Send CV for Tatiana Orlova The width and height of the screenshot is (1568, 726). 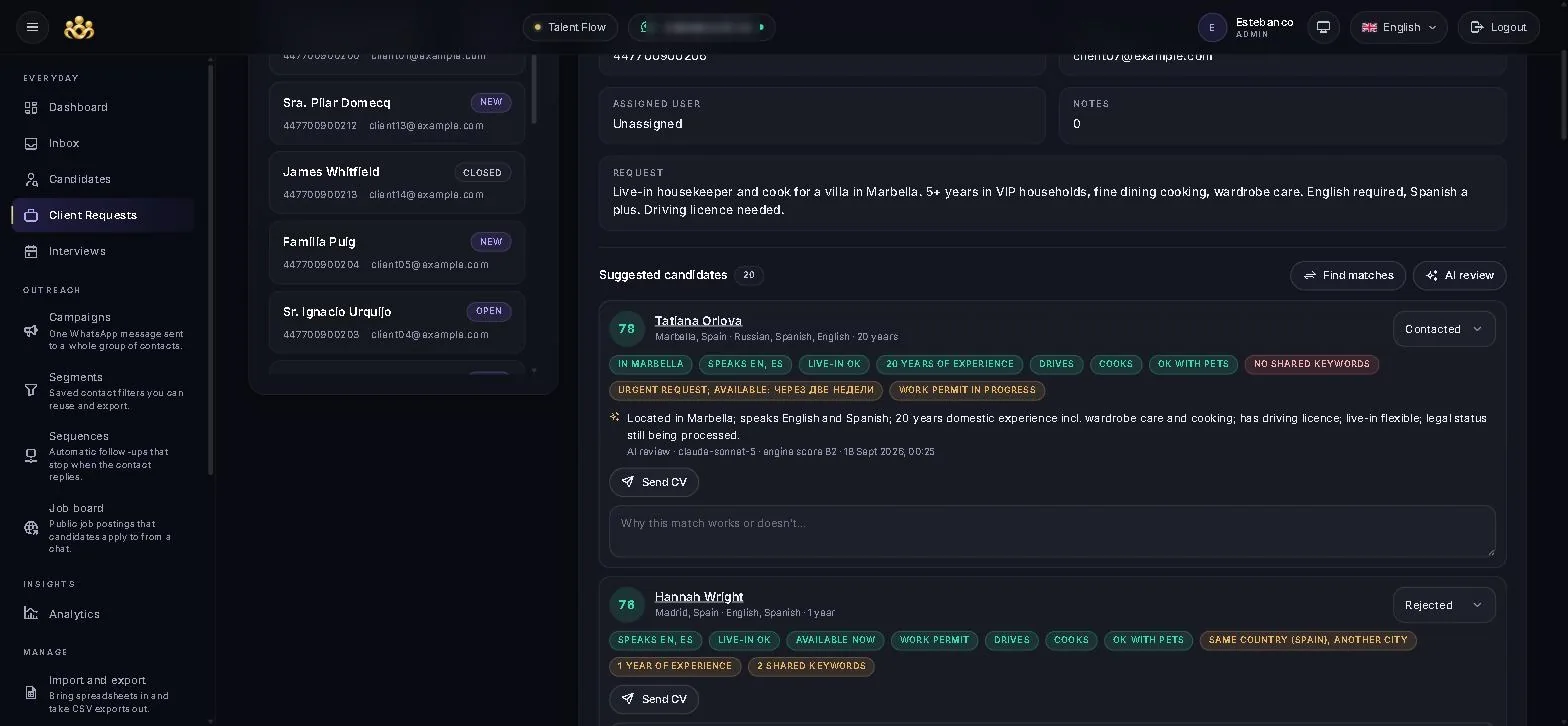(654, 482)
